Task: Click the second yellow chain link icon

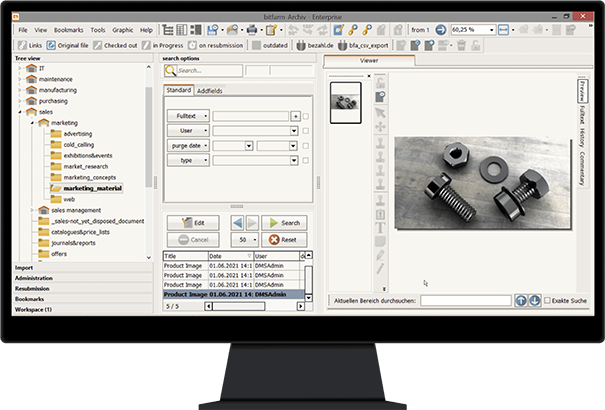Action: point(367,30)
